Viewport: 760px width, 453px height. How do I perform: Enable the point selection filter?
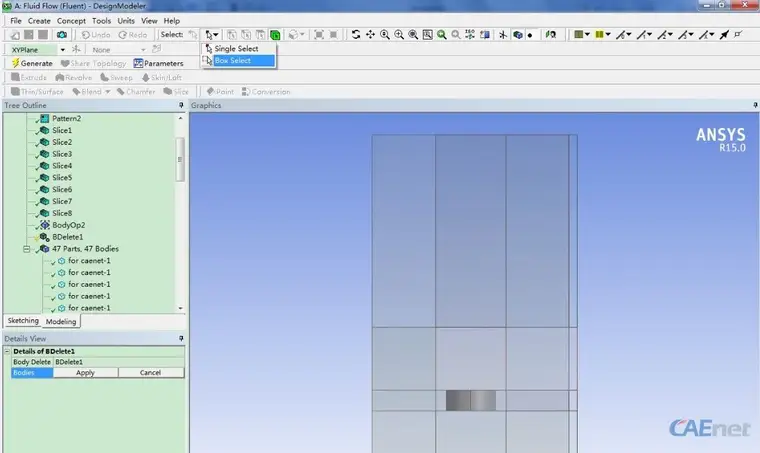232,34
